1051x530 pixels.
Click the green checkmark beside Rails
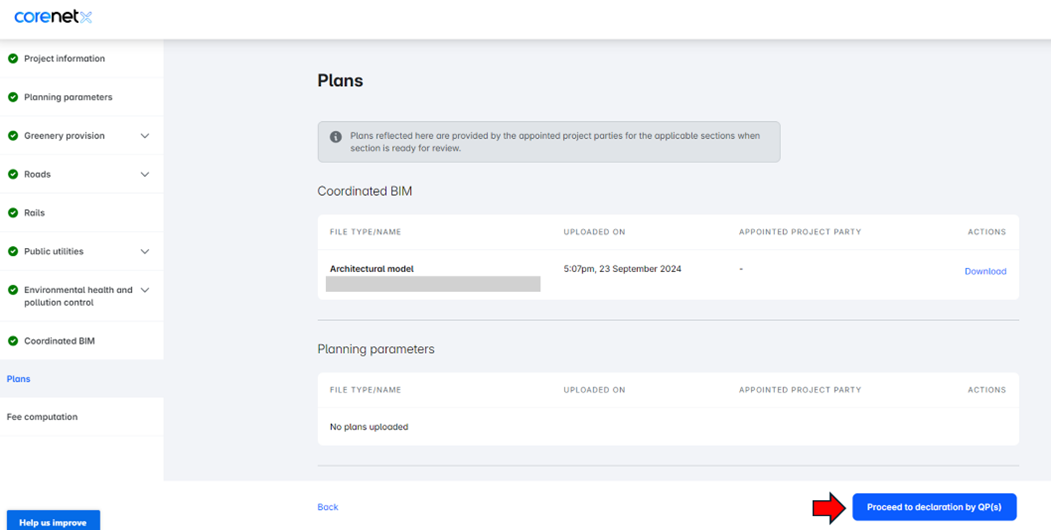tap(13, 213)
